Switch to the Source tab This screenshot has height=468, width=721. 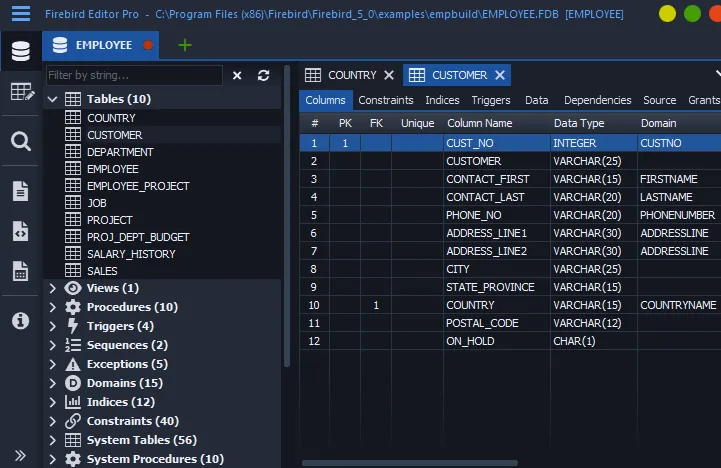[x=659, y=100]
